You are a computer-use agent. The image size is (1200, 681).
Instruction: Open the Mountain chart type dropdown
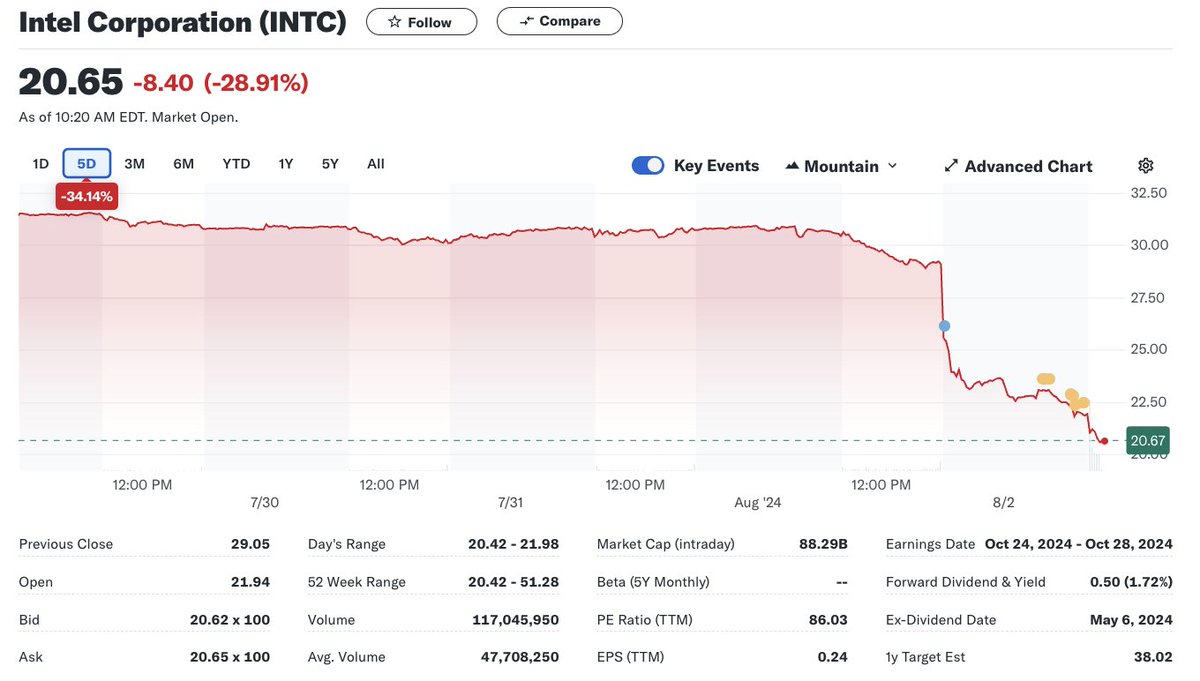[x=842, y=166]
